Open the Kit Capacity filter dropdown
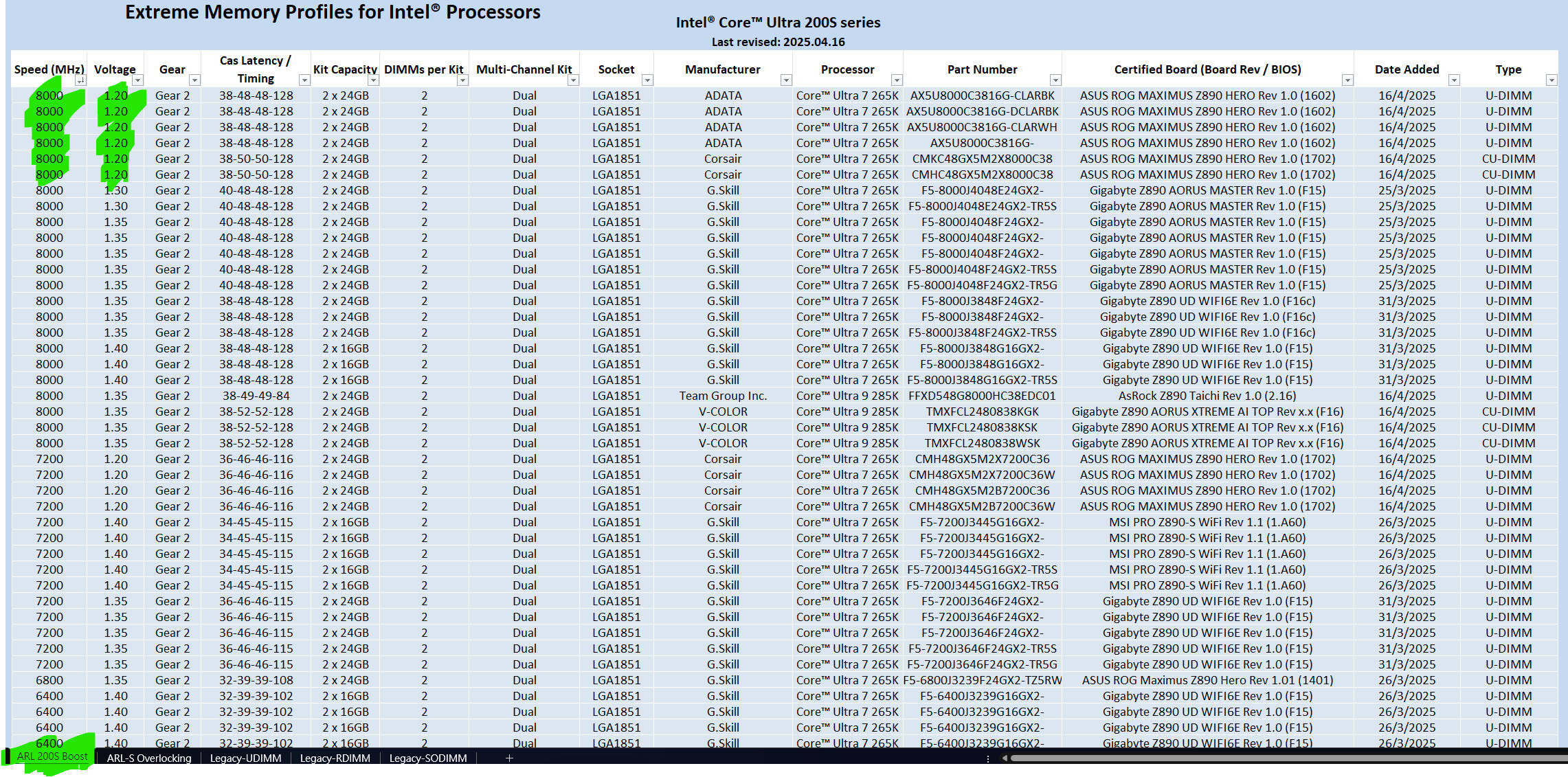Viewport: 1568px width, 777px height. click(x=373, y=81)
